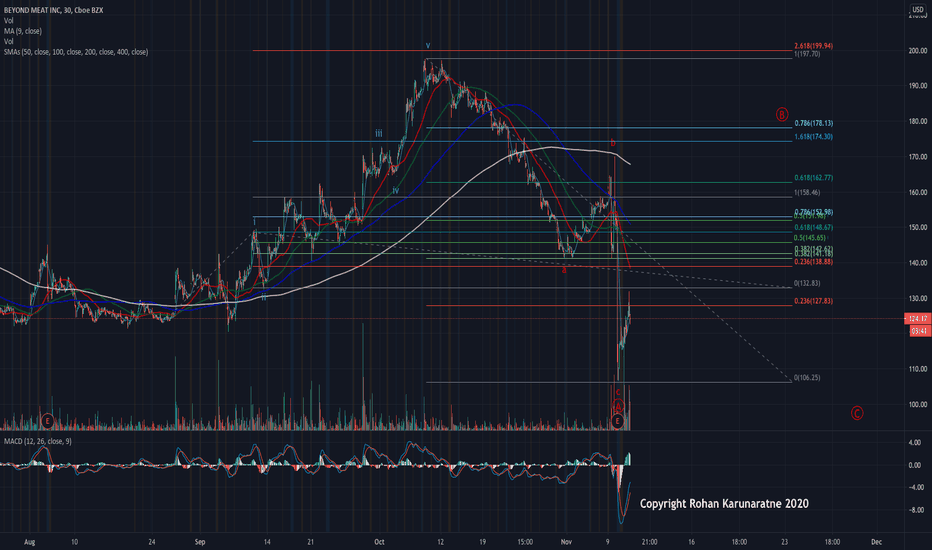Click the 1.618(174.30) Fibonacci label
The height and width of the screenshot is (550, 932).
point(813,137)
